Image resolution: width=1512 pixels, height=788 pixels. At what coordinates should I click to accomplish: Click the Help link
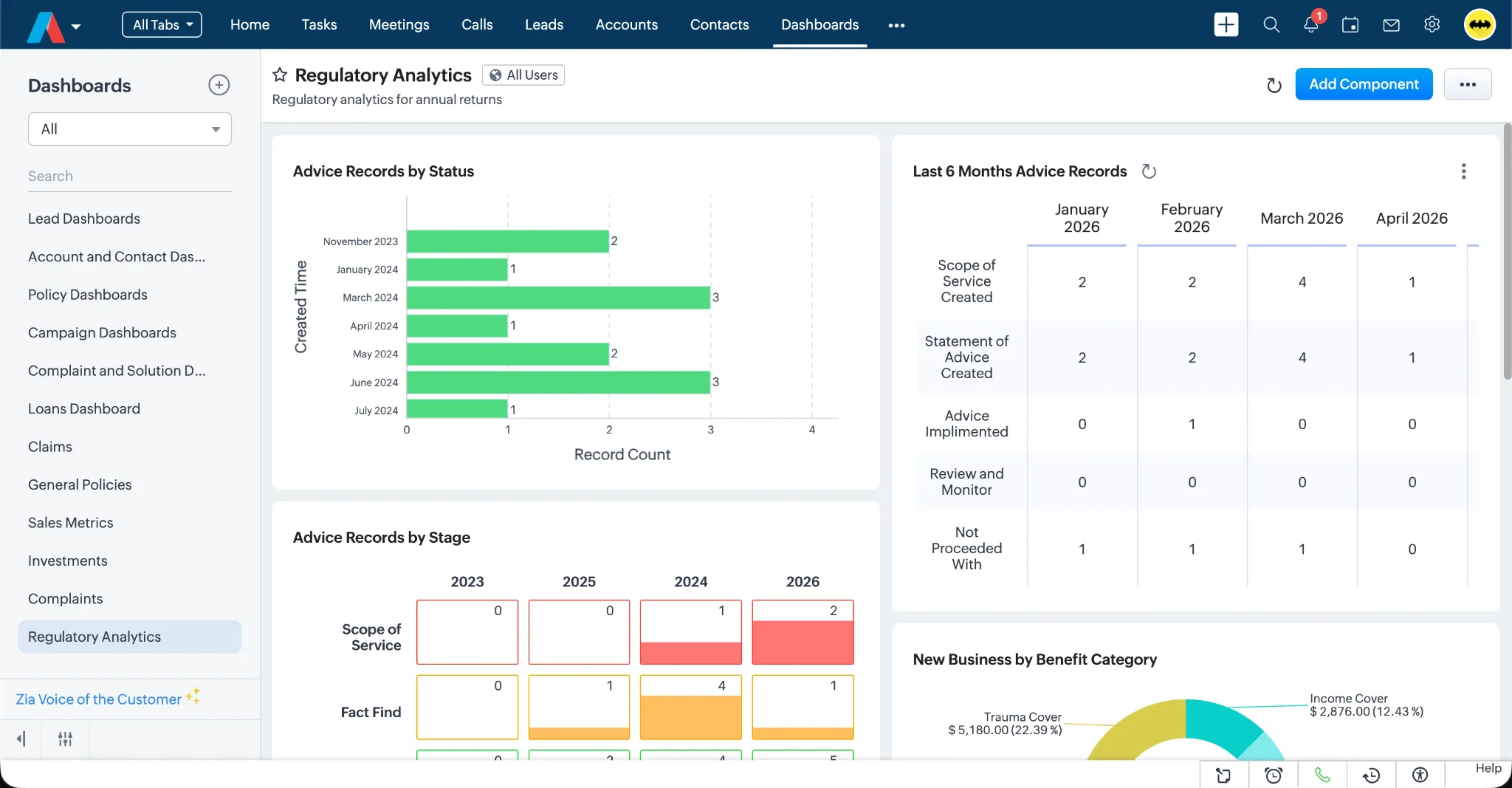point(1488,768)
